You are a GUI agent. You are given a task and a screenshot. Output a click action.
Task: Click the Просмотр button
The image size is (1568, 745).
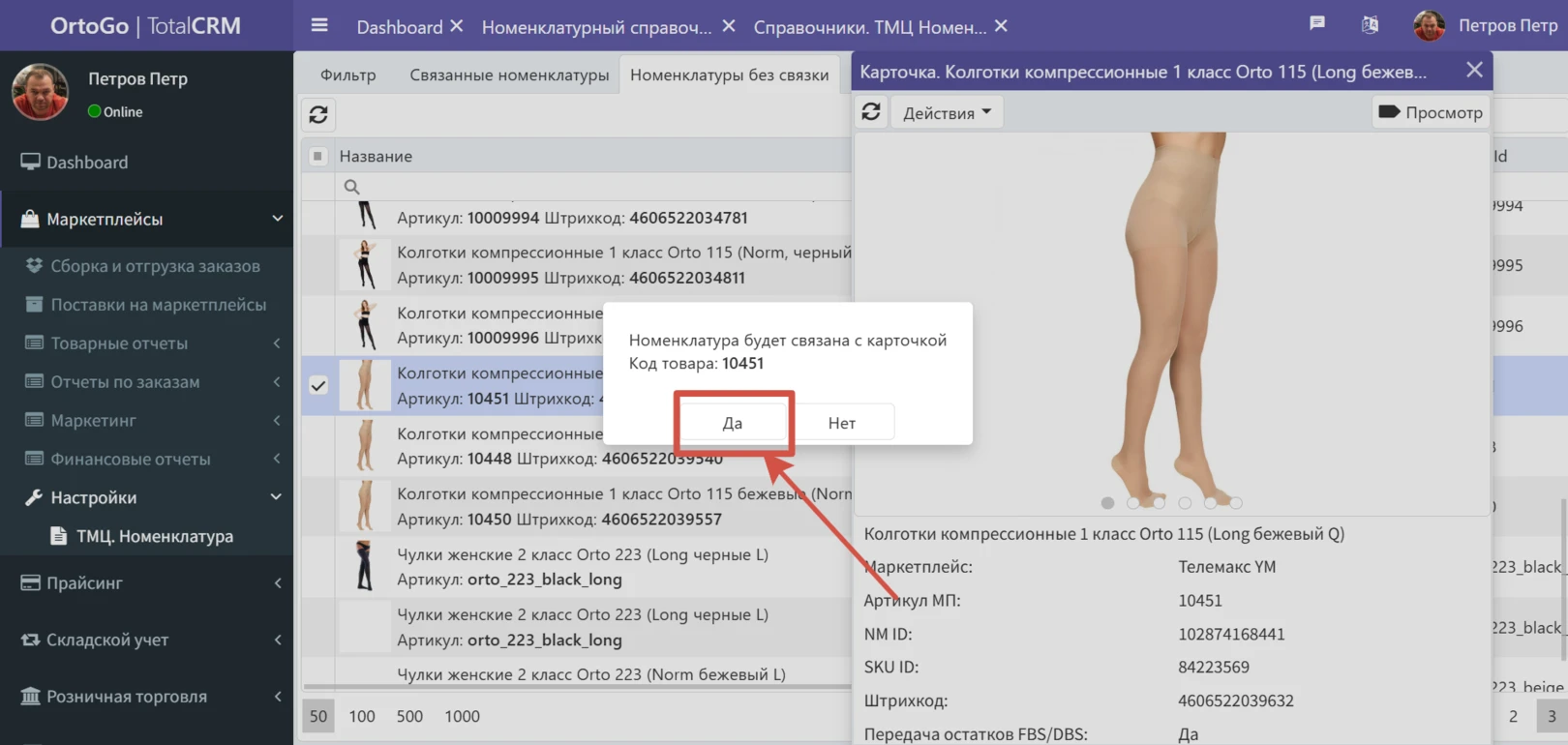[x=1431, y=112]
